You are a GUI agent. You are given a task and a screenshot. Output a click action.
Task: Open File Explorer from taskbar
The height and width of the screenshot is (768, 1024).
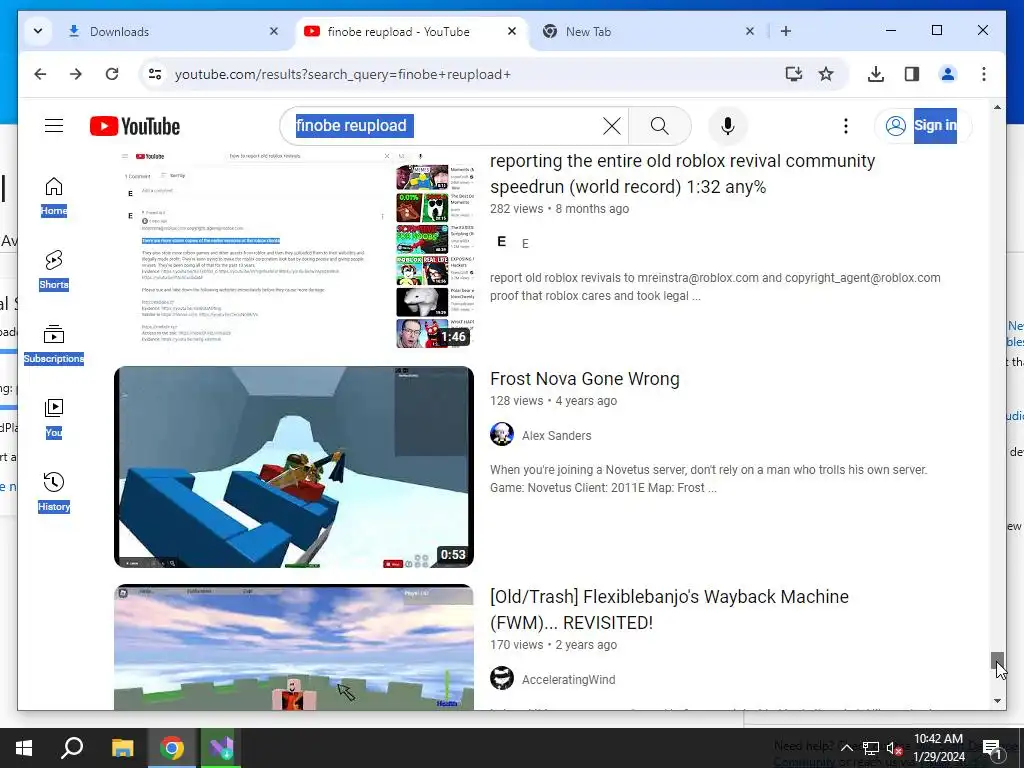tap(122, 748)
